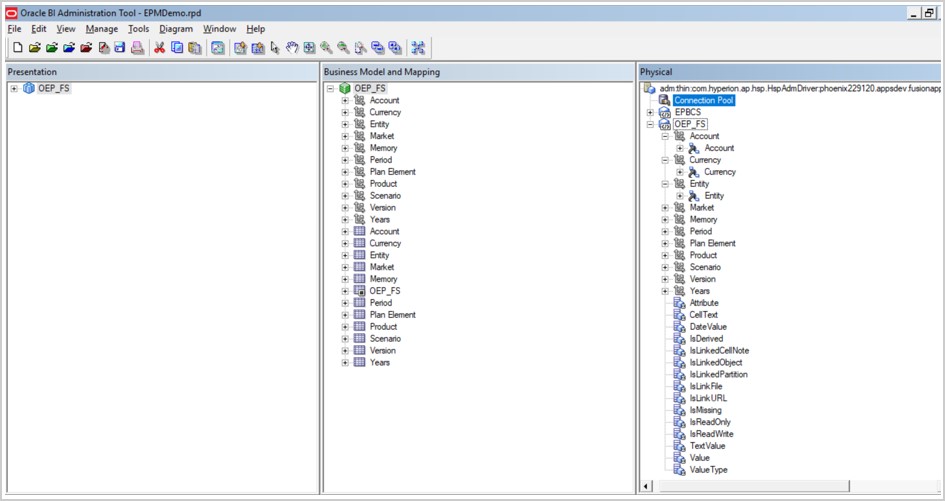Select Plan Element hierarchy in Business Model
Viewport: 945px width, 501px height.
click(392, 172)
